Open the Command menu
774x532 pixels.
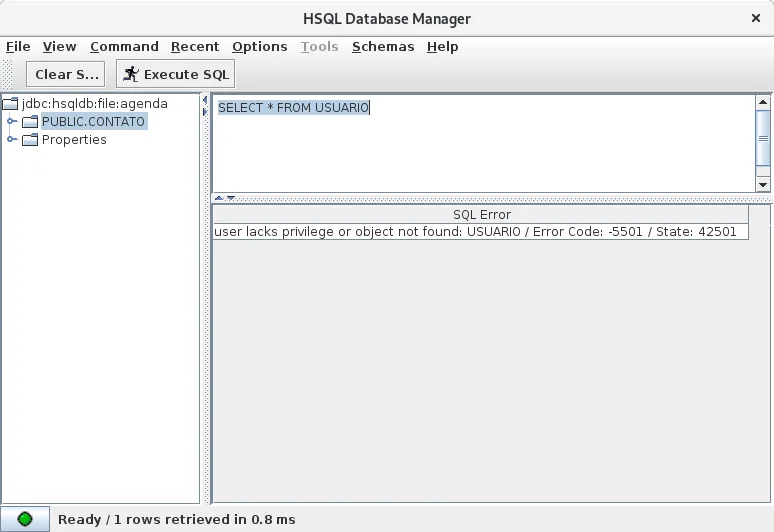pyautogui.click(x=124, y=46)
